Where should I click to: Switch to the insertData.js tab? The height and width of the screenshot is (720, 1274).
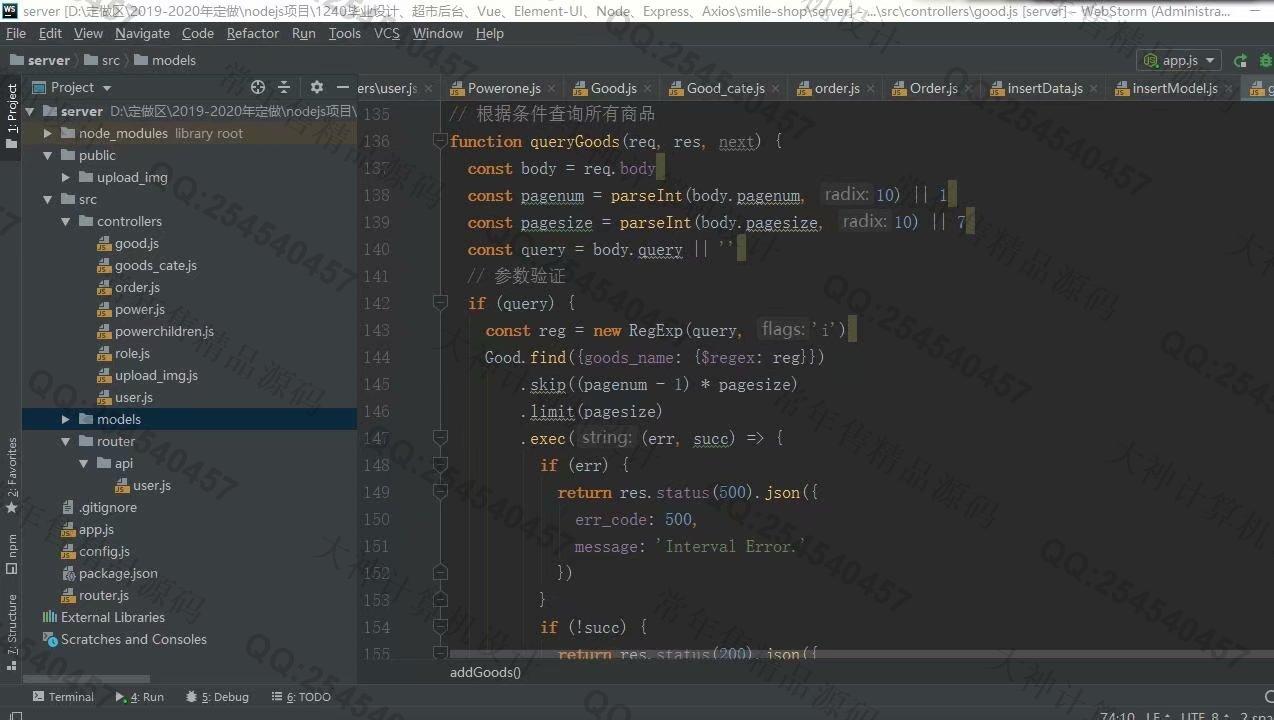(1045, 88)
